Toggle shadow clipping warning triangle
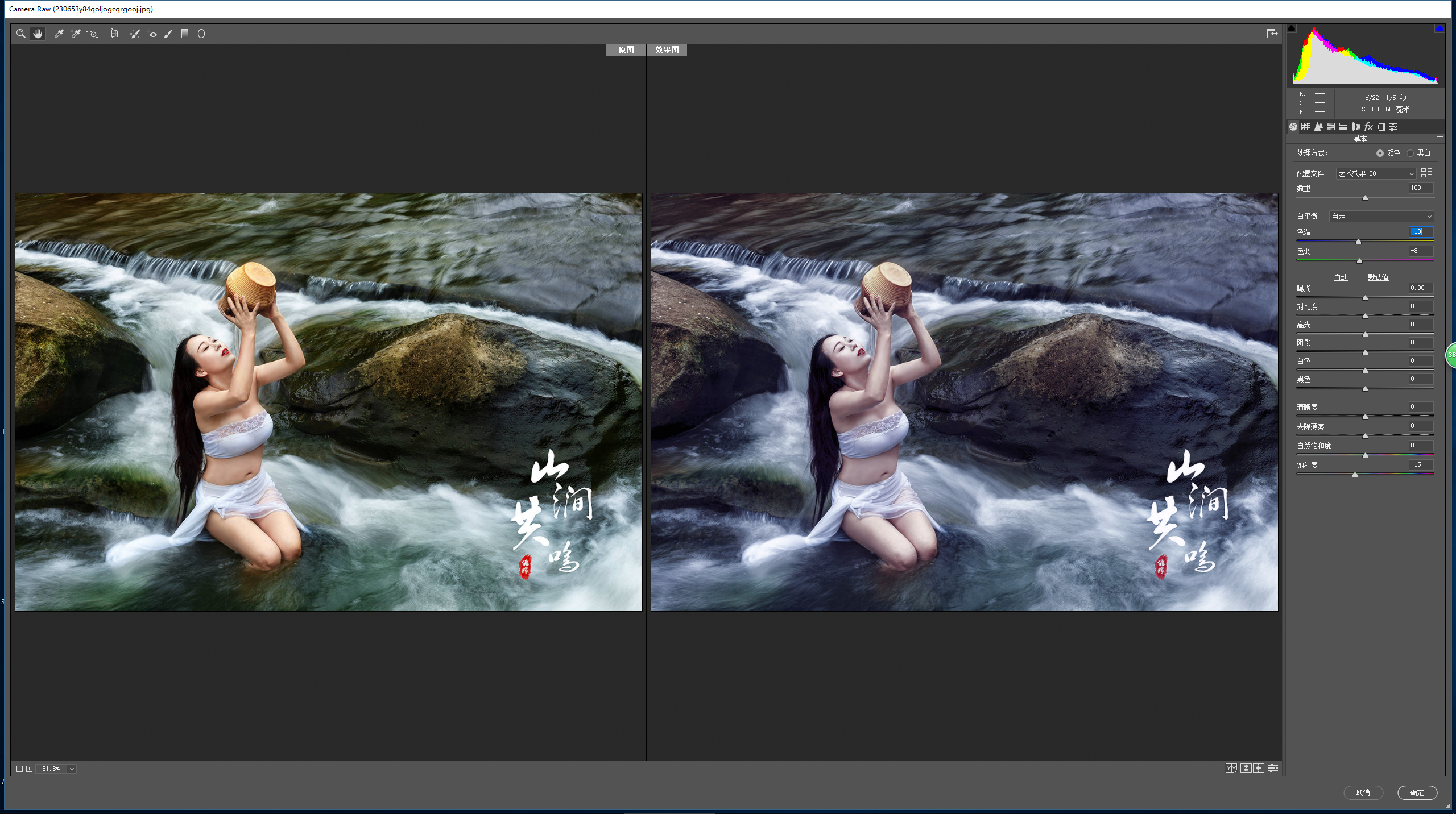 [x=1292, y=28]
